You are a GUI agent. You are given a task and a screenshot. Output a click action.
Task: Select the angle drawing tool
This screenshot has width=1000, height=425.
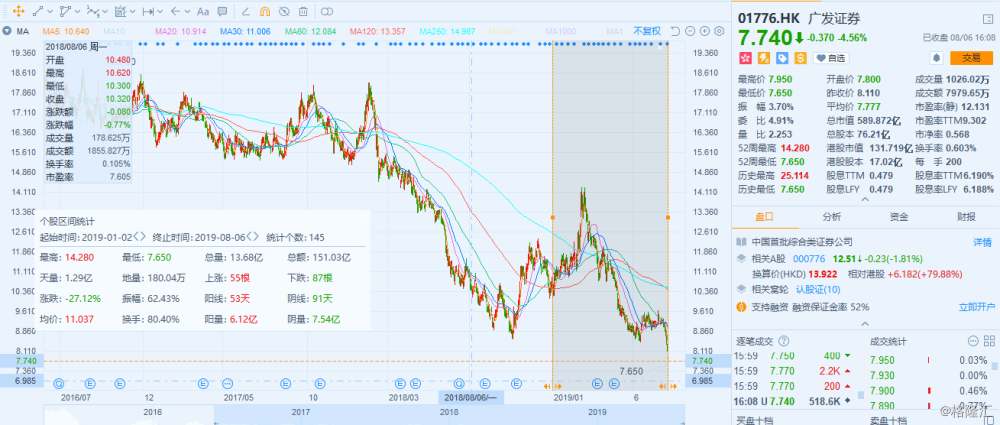pos(246,11)
